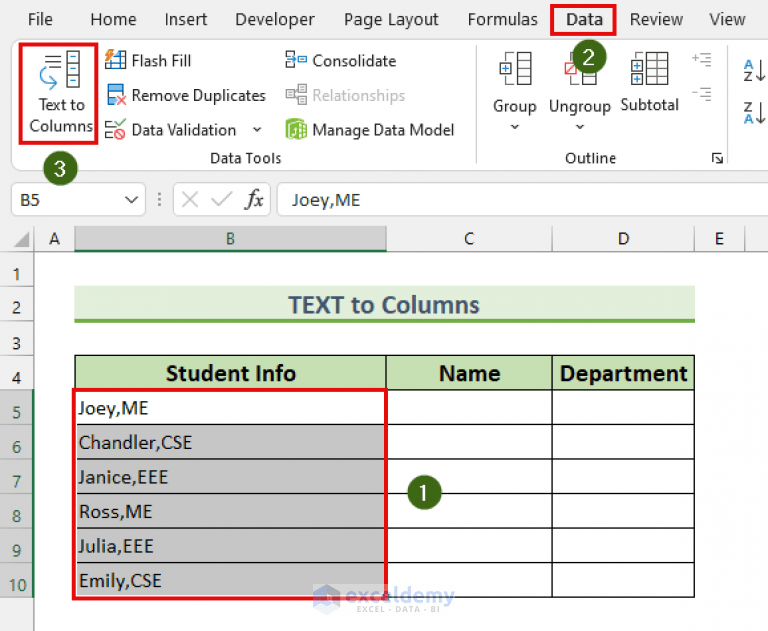This screenshot has width=768, height=631.
Task: Open the View tab
Action: tap(727, 20)
